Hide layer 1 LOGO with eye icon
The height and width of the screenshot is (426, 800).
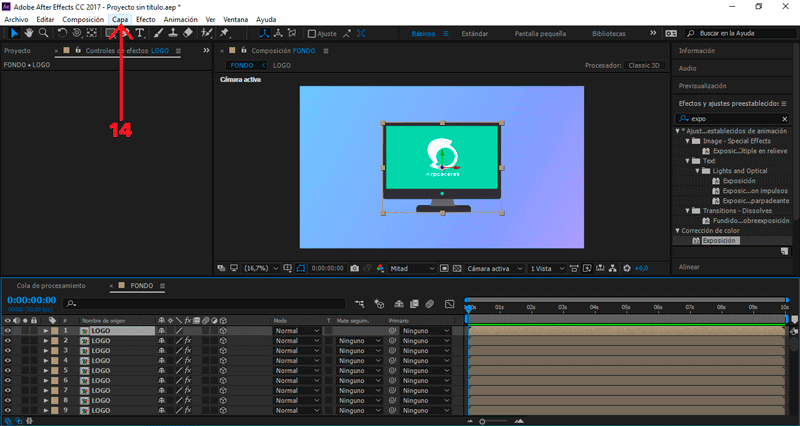pyautogui.click(x=8, y=330)
